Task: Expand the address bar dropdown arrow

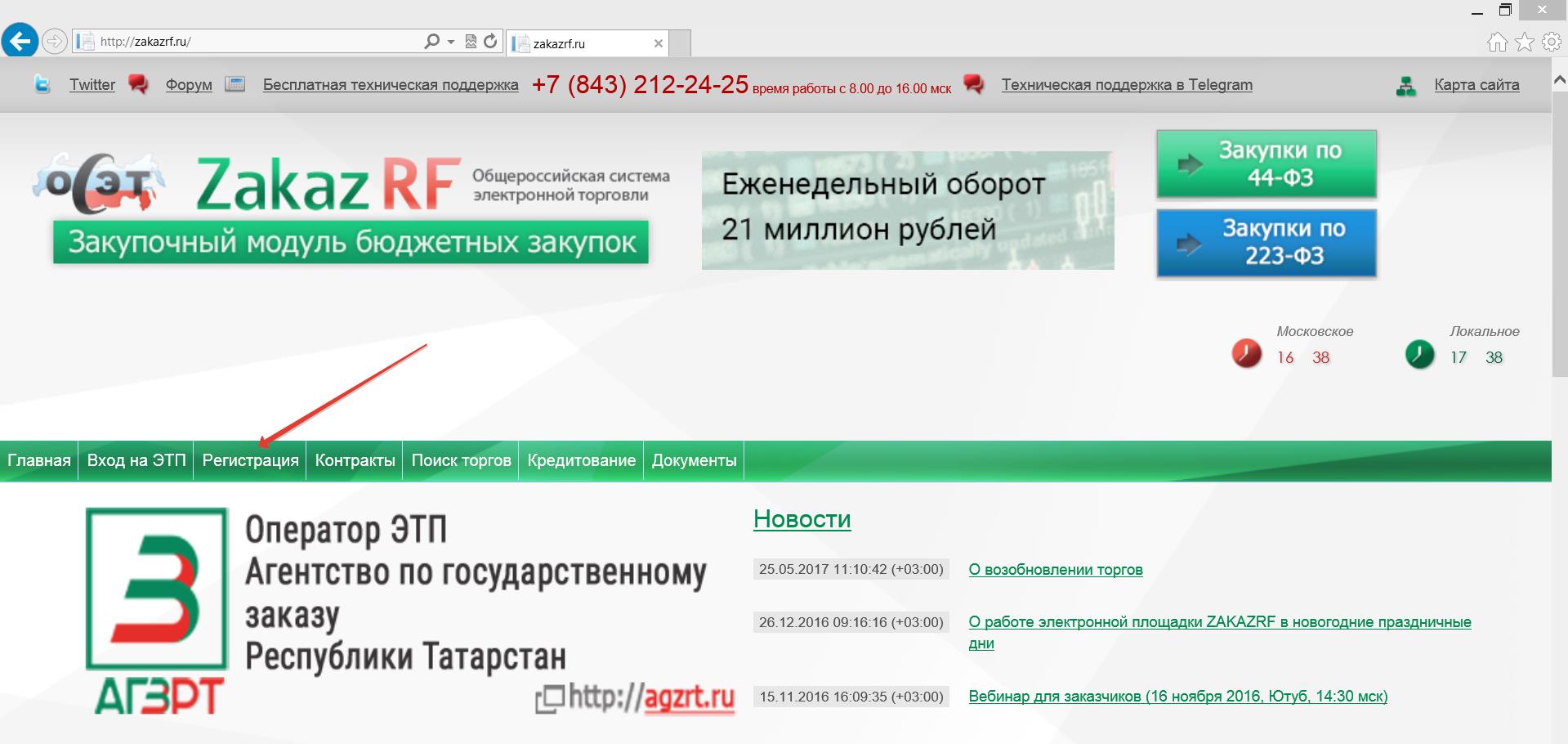Action: tap(450, 42)
